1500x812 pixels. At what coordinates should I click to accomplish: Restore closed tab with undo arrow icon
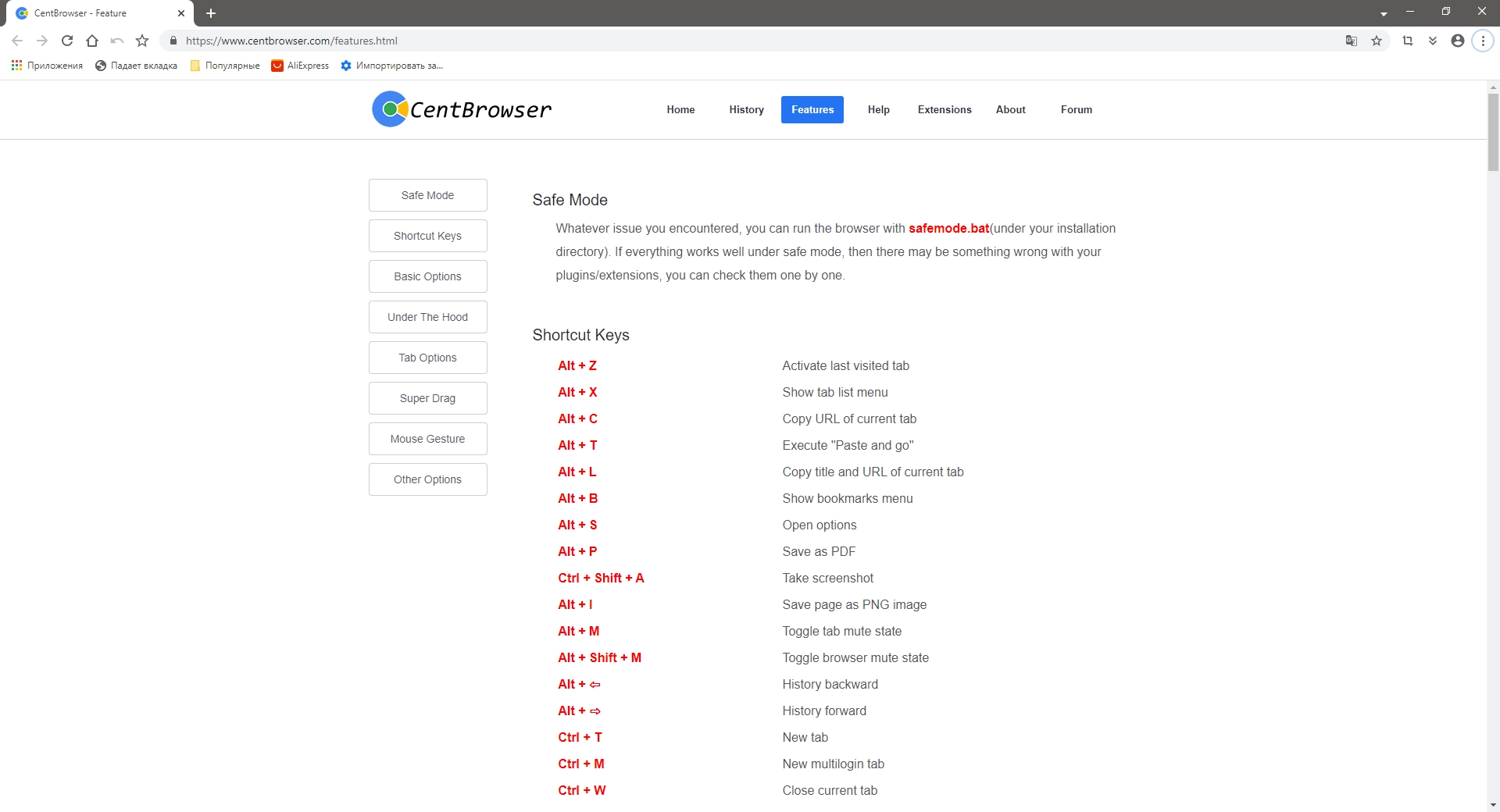[117, 41]
